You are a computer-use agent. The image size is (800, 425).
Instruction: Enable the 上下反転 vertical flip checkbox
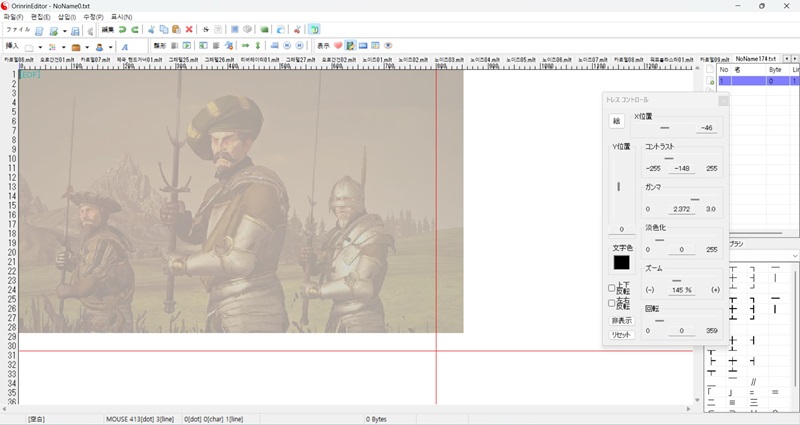pyautogui.click(x=612, y=288)
